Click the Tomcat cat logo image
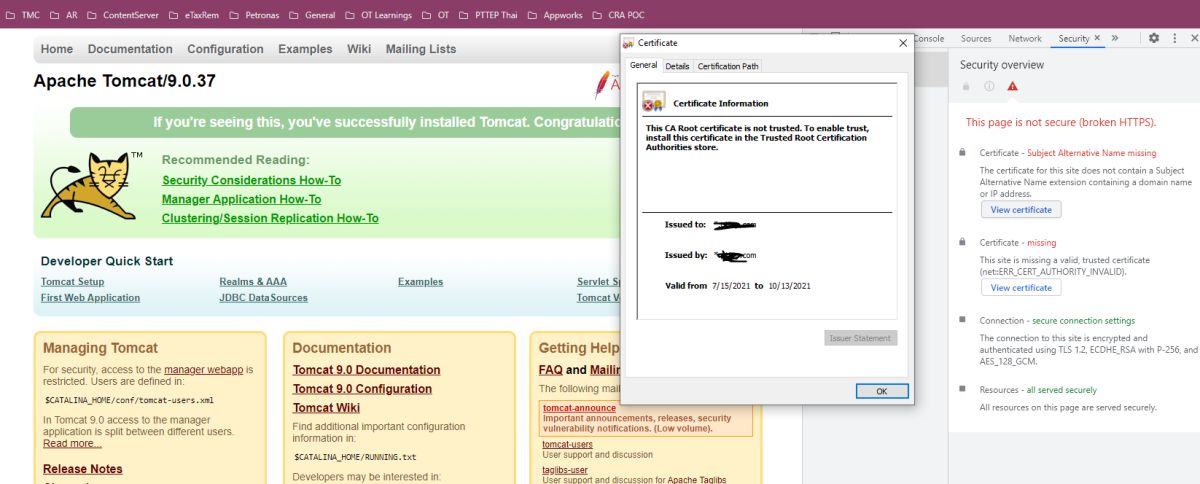 [91, 185]
